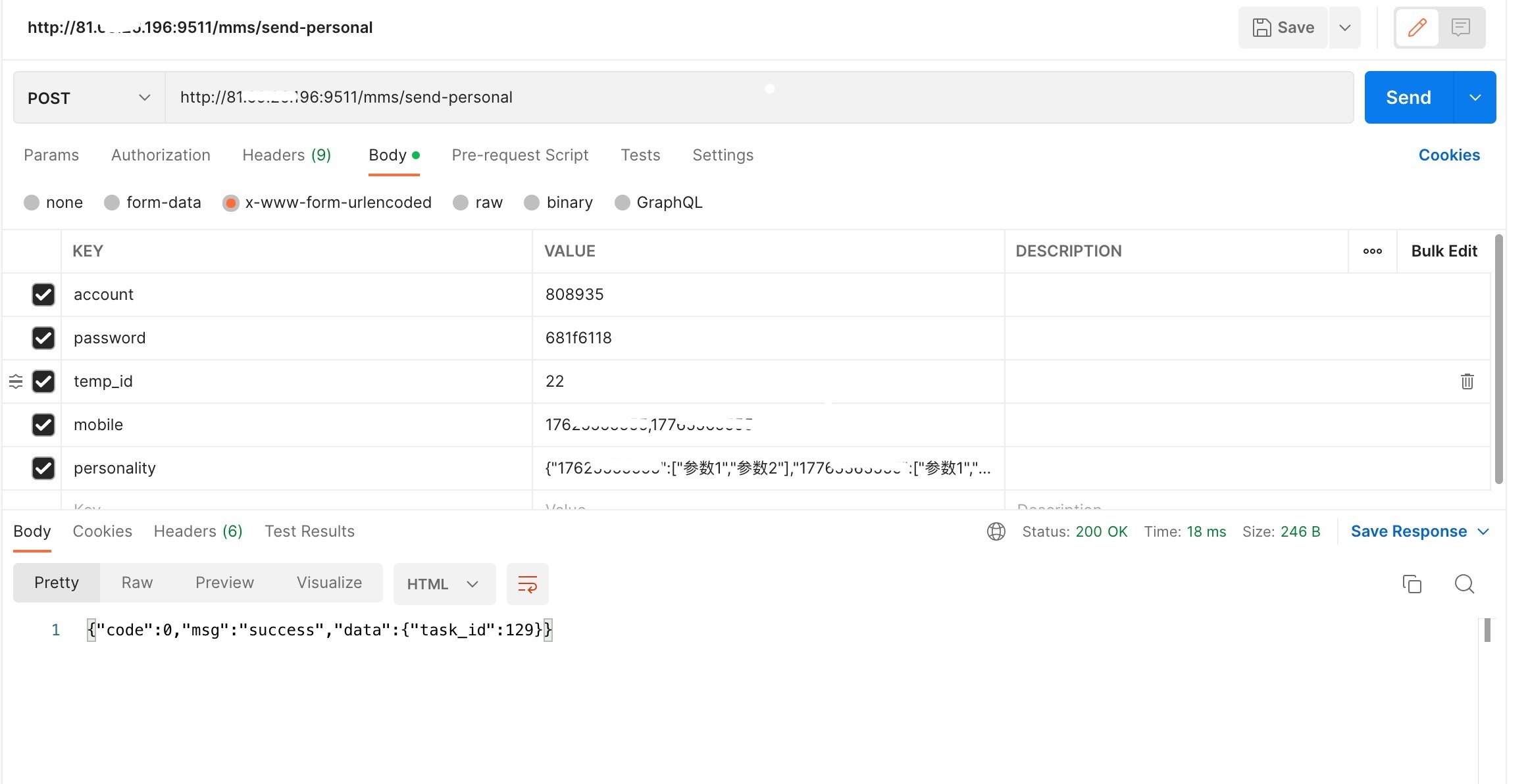
Task: Choose the binary body type radio
Action: click(532, 203)
